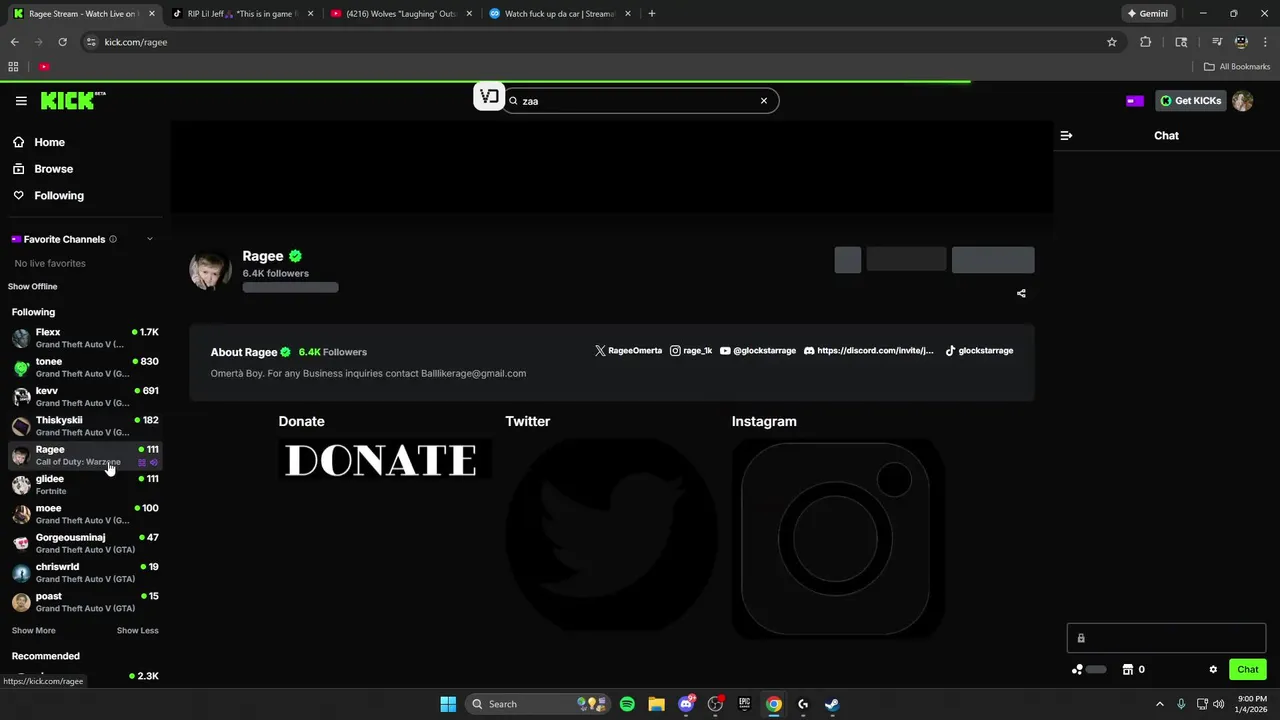
Task: Click Show More in Following
Action: (x=34, y=631)
